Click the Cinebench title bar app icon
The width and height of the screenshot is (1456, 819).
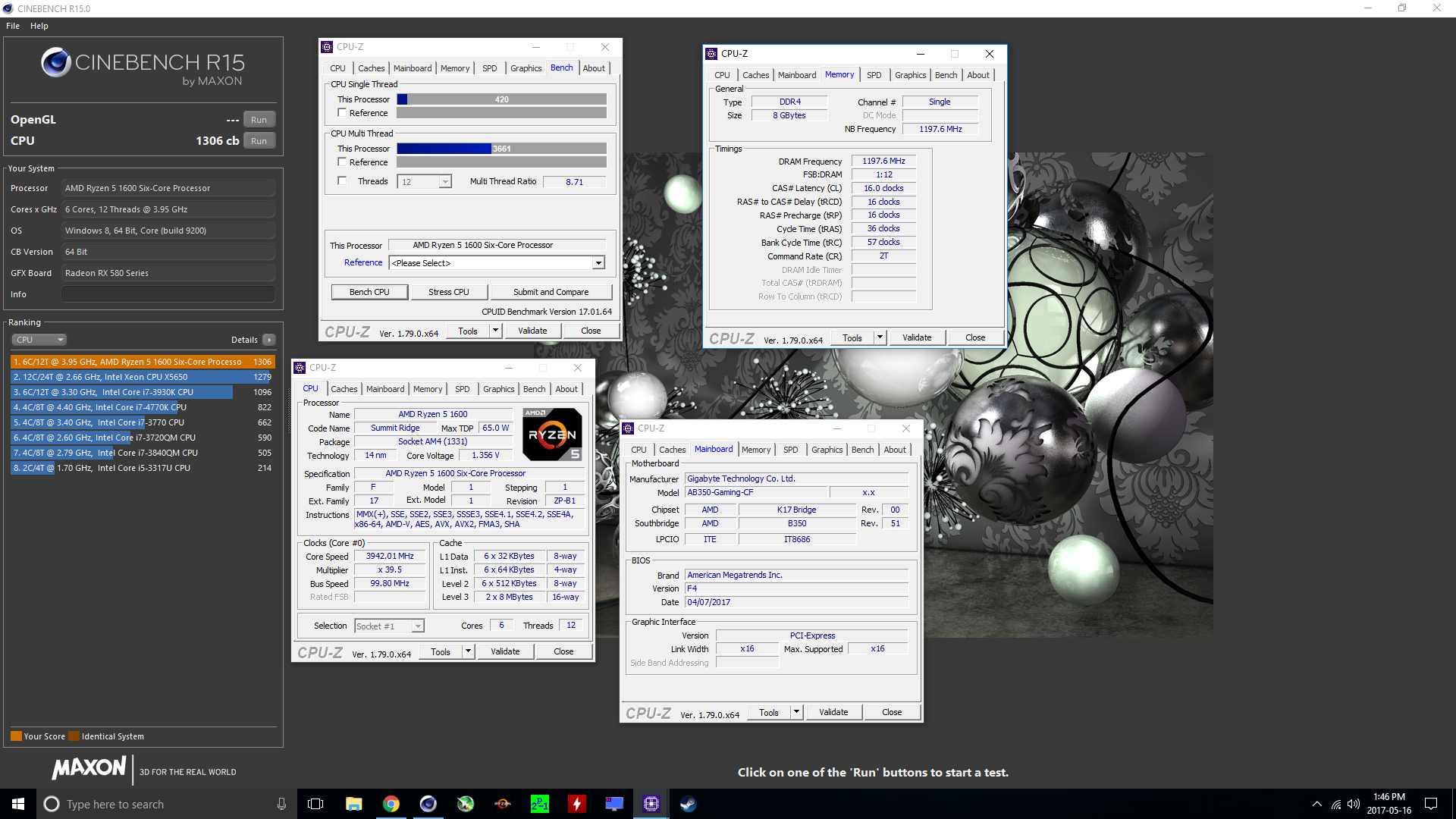[x=8, y=8]
